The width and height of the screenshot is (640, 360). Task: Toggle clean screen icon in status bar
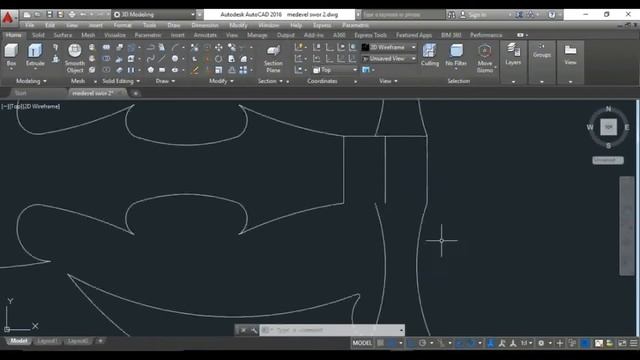pos(622,343)
